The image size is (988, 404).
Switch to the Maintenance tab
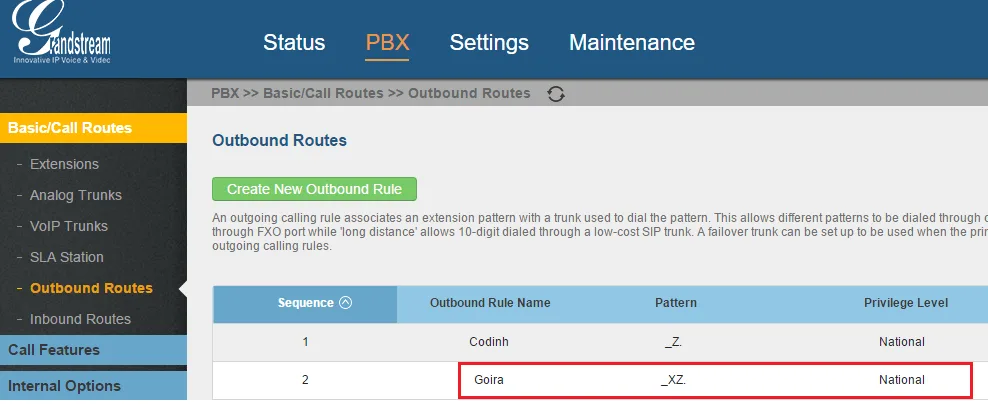[631, 43]
